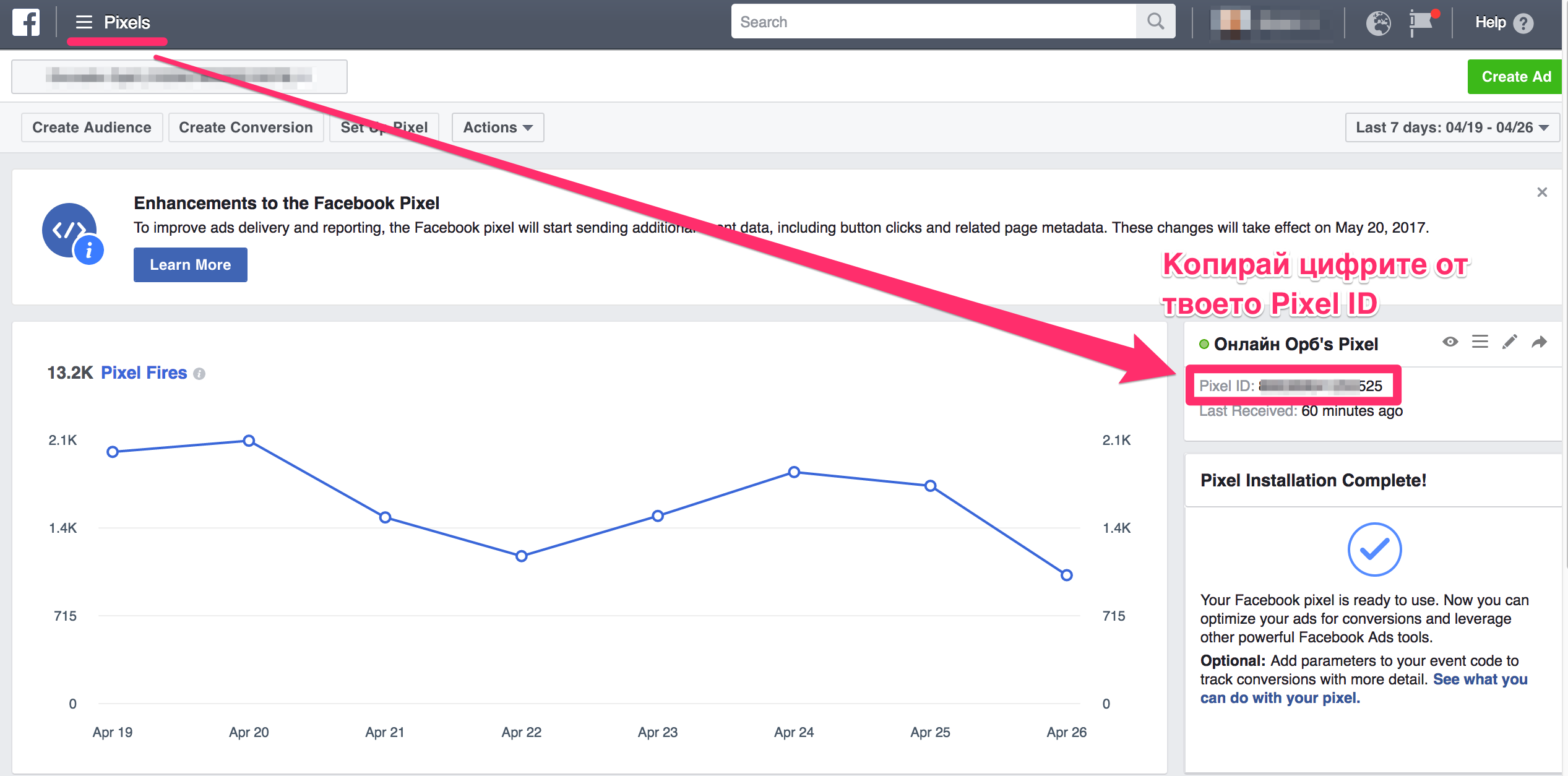
Task: Click the list lines icon on pixel card
Action: 1480,342
